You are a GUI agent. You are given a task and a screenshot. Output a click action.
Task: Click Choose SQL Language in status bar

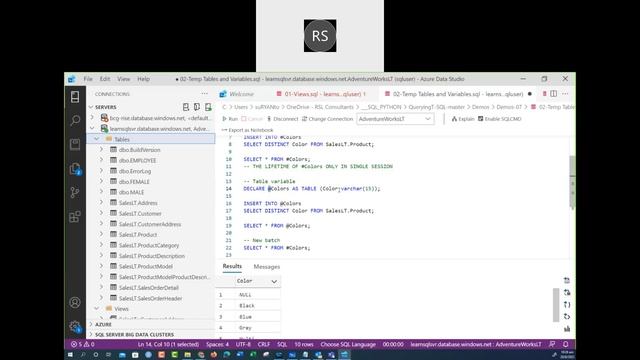348,344
